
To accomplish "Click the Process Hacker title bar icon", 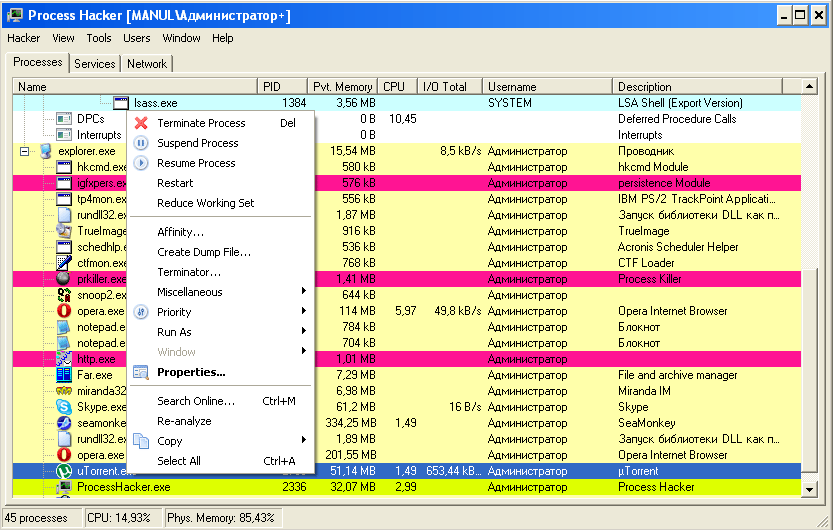I will tap(14, 15).
